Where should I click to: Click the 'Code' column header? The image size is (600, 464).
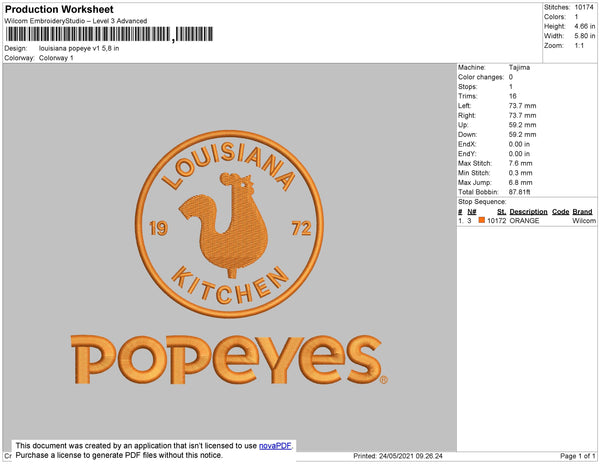(x=561, y=212)
